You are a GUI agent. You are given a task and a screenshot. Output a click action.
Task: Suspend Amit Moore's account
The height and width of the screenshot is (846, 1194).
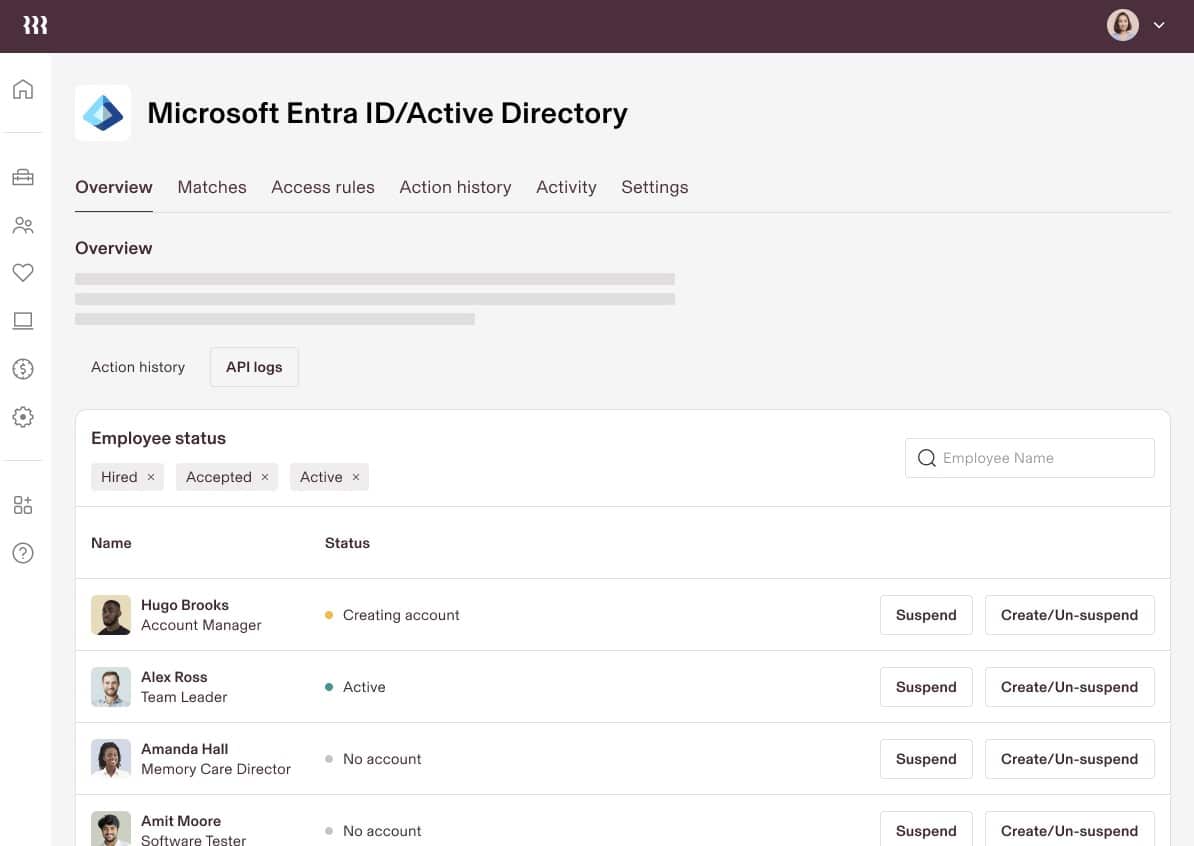tap(926, 830)
